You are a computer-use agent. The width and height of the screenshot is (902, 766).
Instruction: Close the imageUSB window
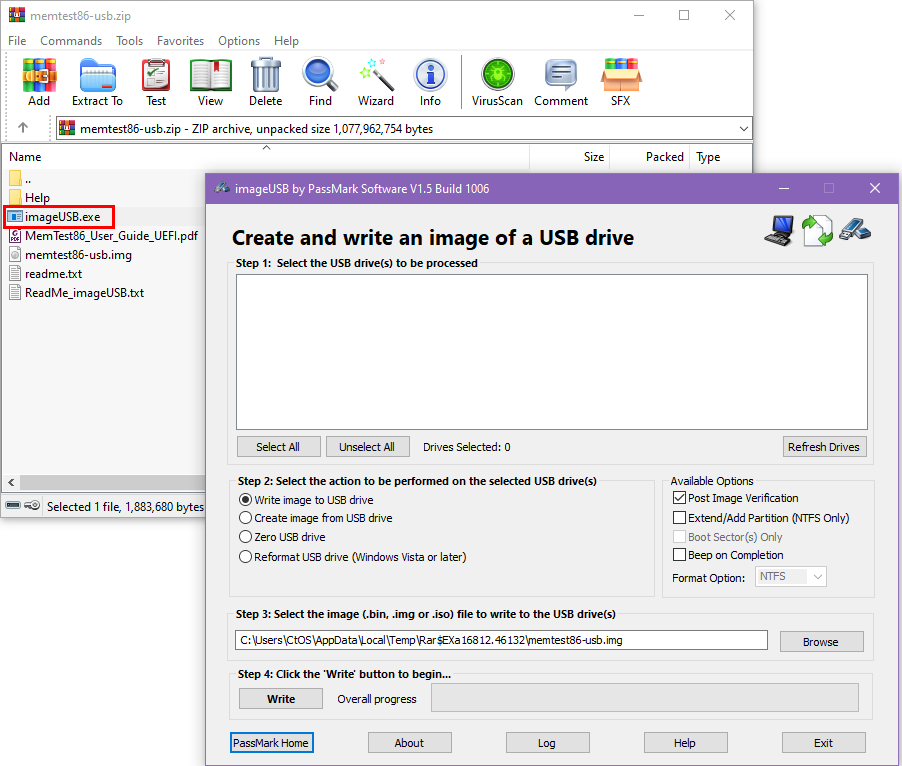(875, 188)
